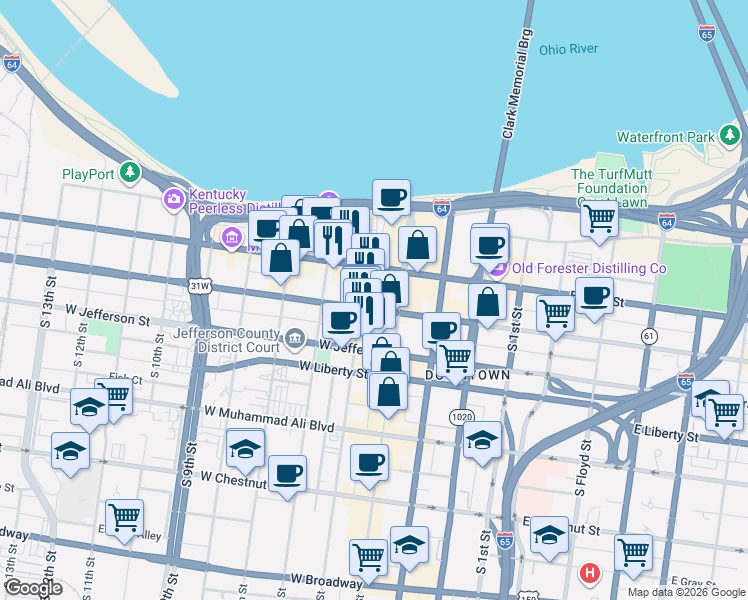
Task: Click the Jefferson County District Court icon
Action: [295, 339]
